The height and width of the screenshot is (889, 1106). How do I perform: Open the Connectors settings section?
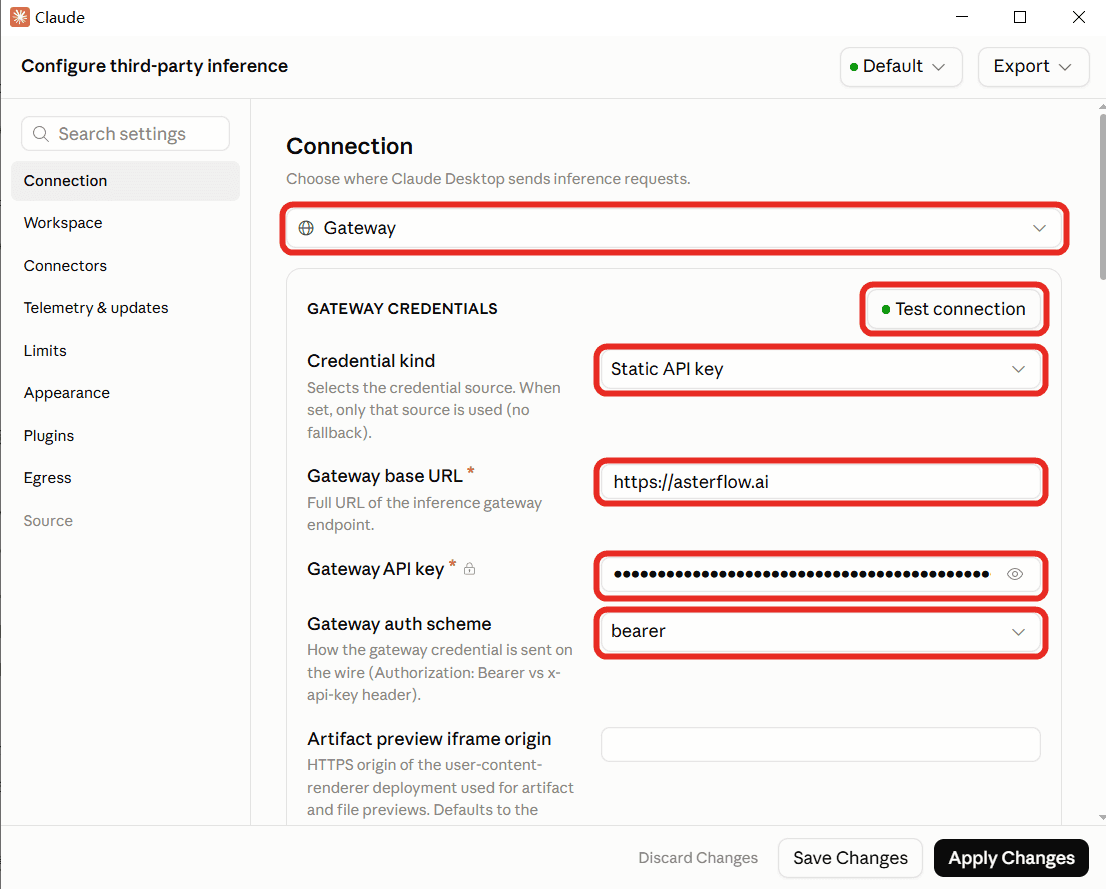point(126,266)
